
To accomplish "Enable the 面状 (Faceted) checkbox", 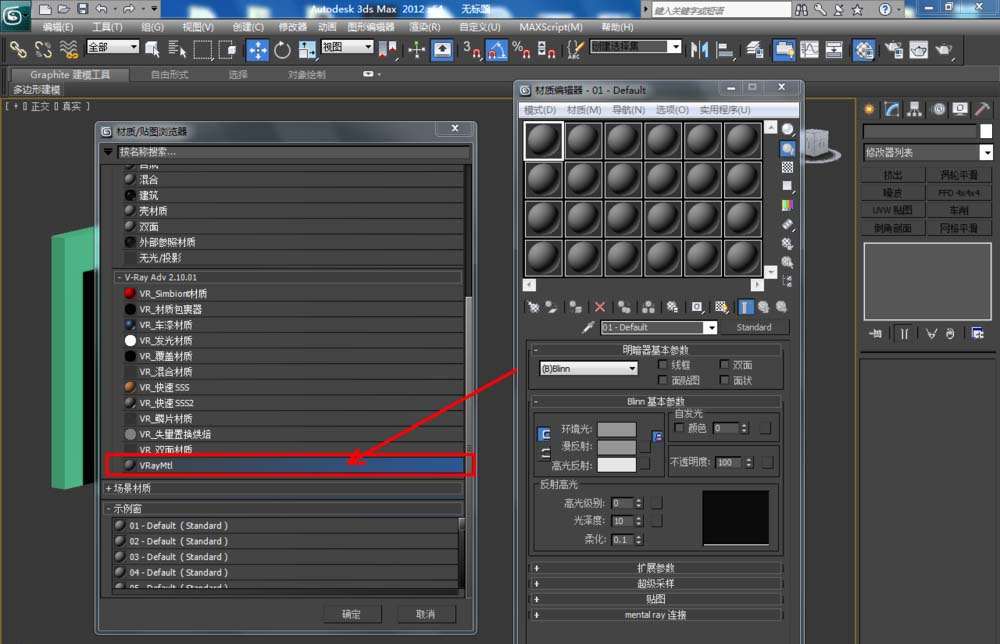I will click(724, 380).
